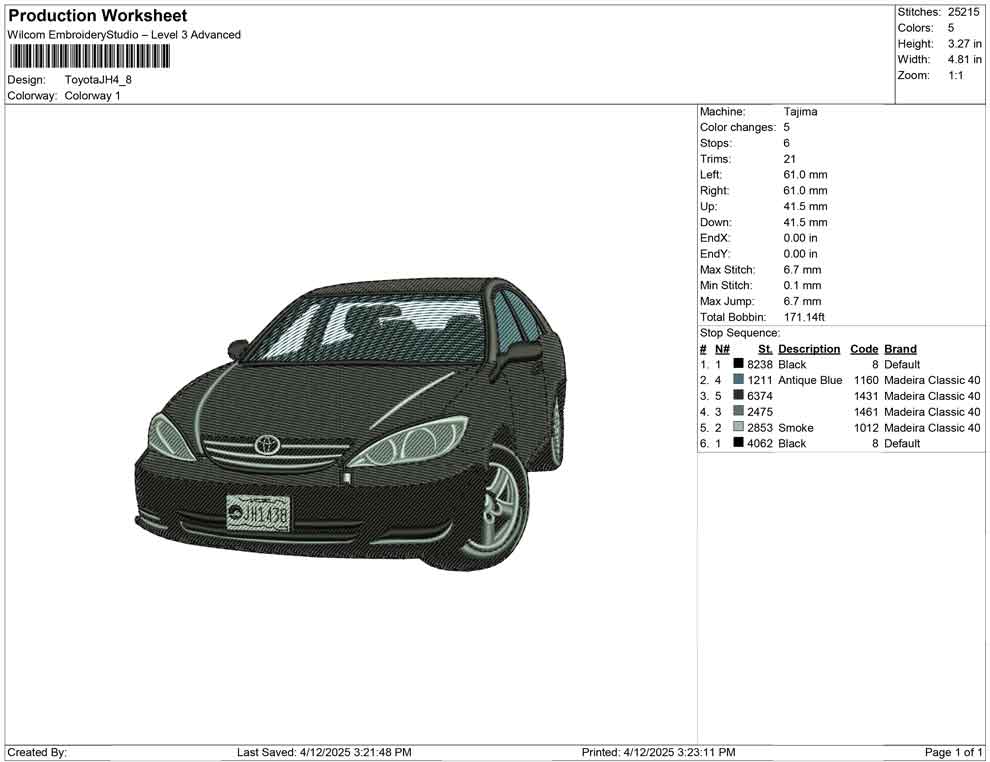This screenshot has height=762, width=990.
Task: Select the Antique Blue color swatch
Action: pos(739,380)
